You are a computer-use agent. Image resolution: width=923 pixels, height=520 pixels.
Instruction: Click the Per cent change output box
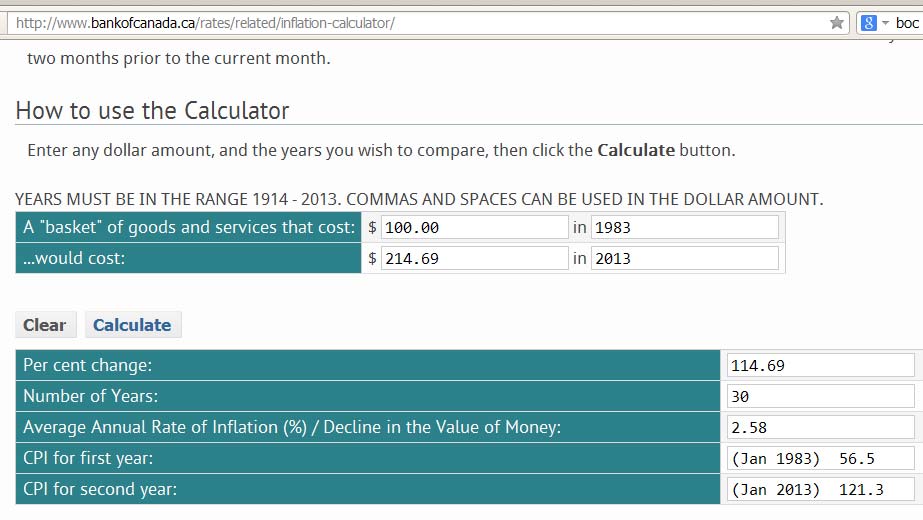click(821, 365)
